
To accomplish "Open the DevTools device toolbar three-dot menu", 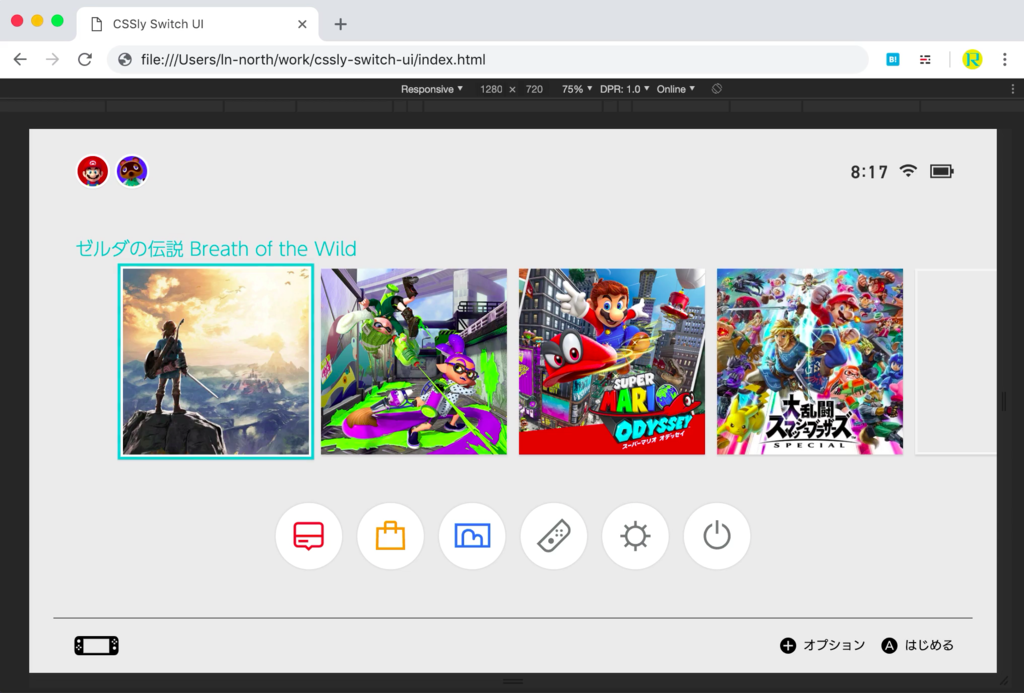I will (1013, 89).
